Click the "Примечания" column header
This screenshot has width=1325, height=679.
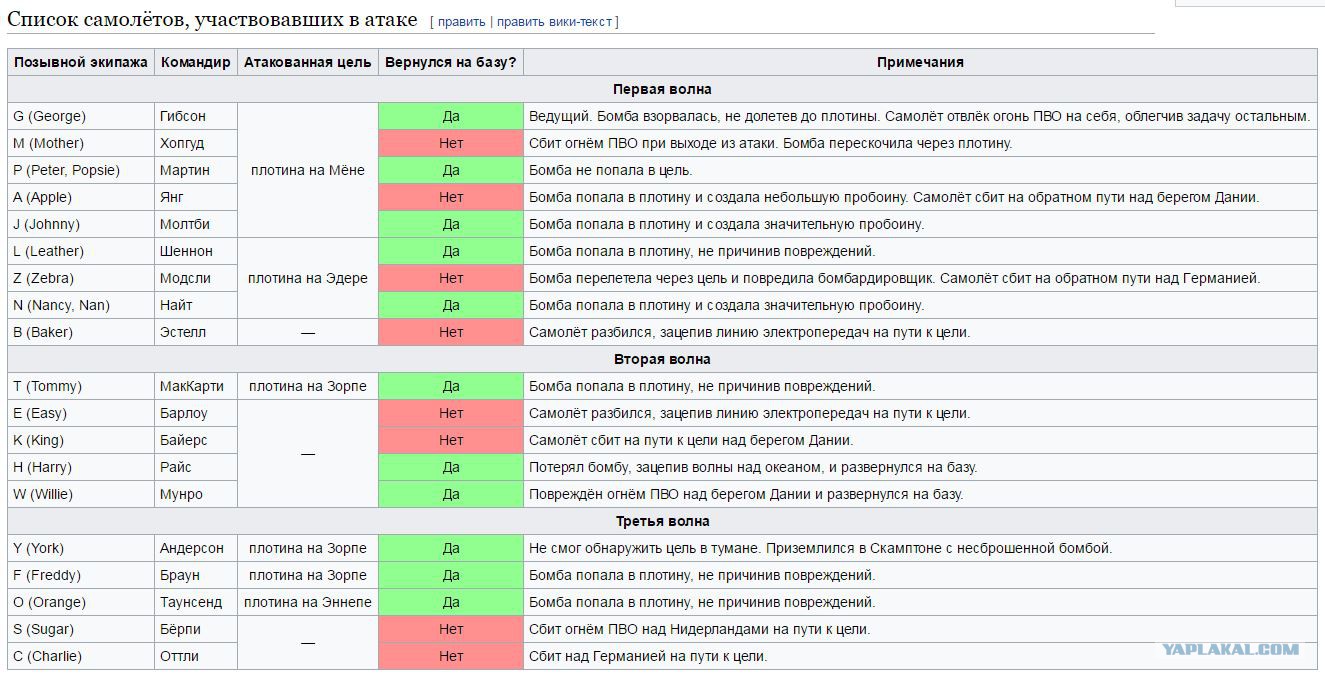tap(920, 62)
